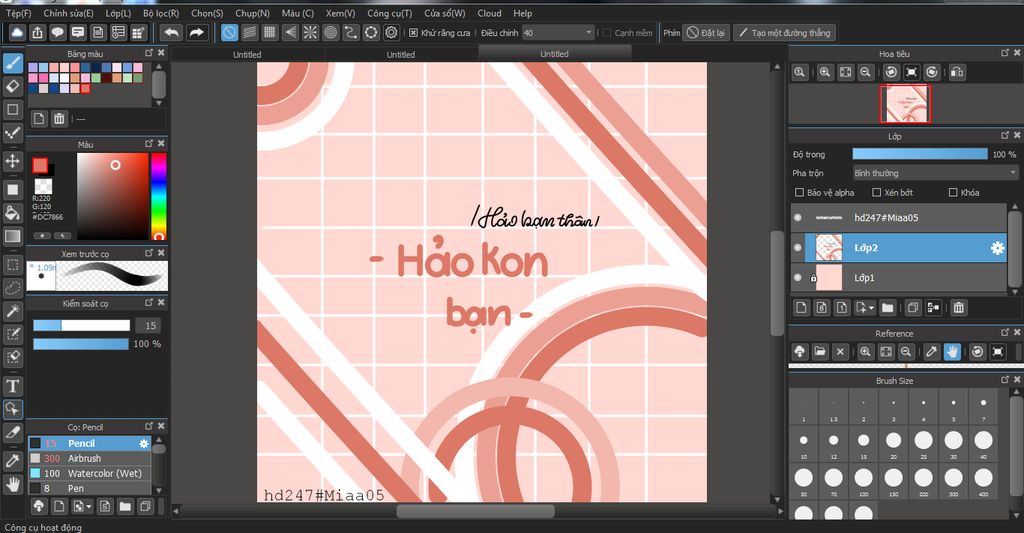Select the Bucket fill tool

(x=12, y=212)
